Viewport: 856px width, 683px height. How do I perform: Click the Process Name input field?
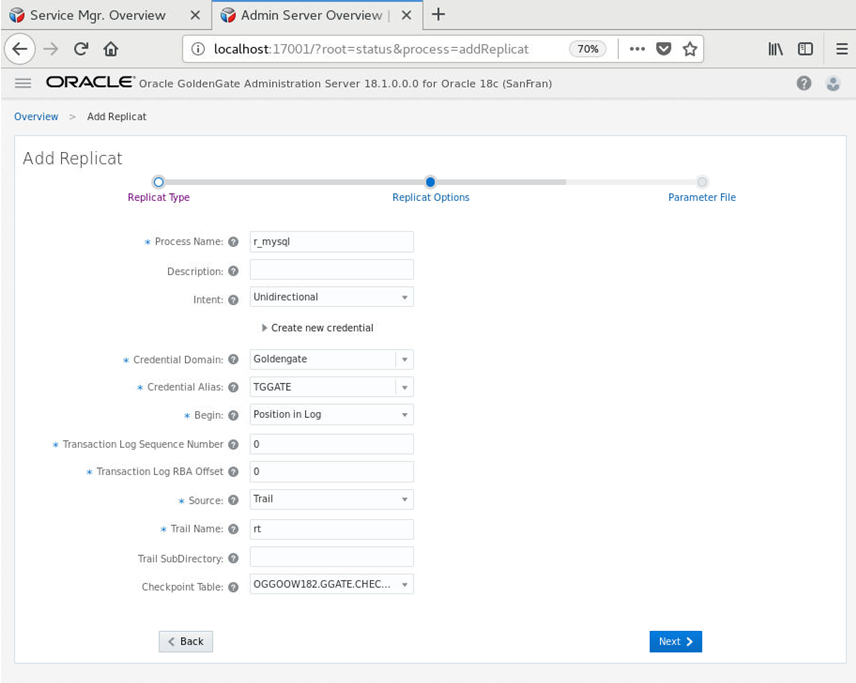point(331,241)
